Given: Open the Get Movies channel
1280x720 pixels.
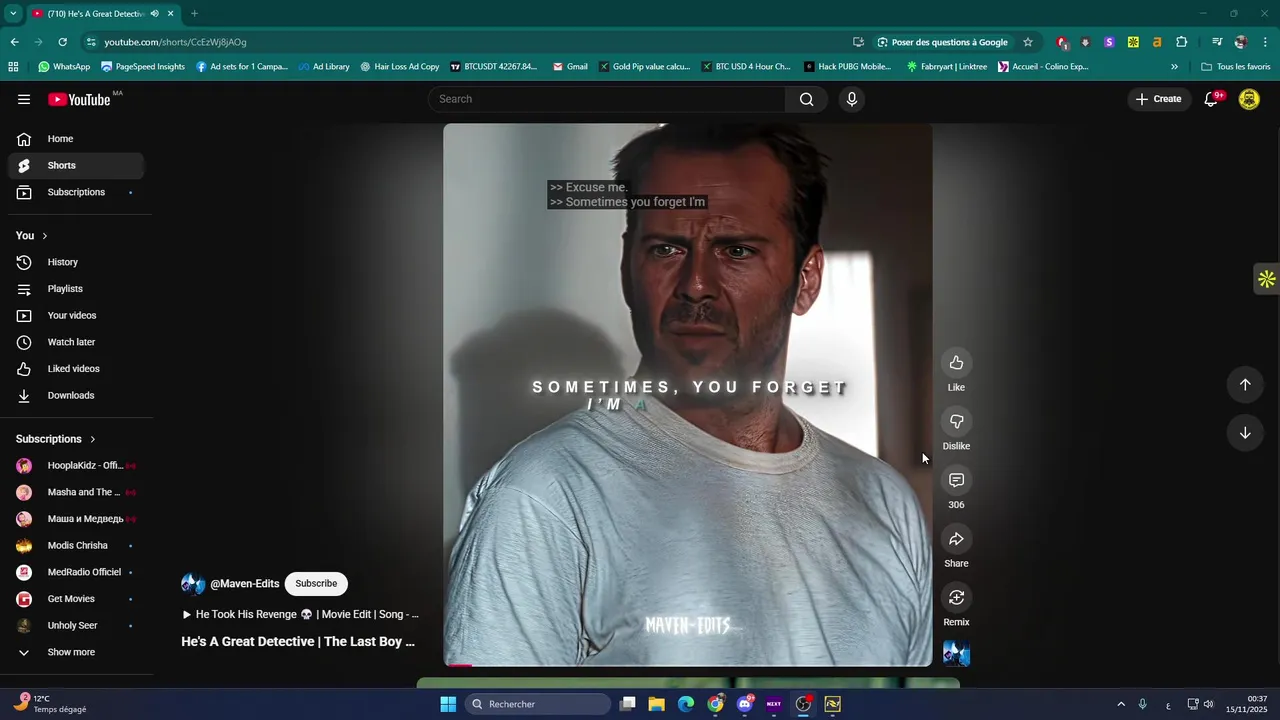Looking at the screenshot, I should 76,599.
